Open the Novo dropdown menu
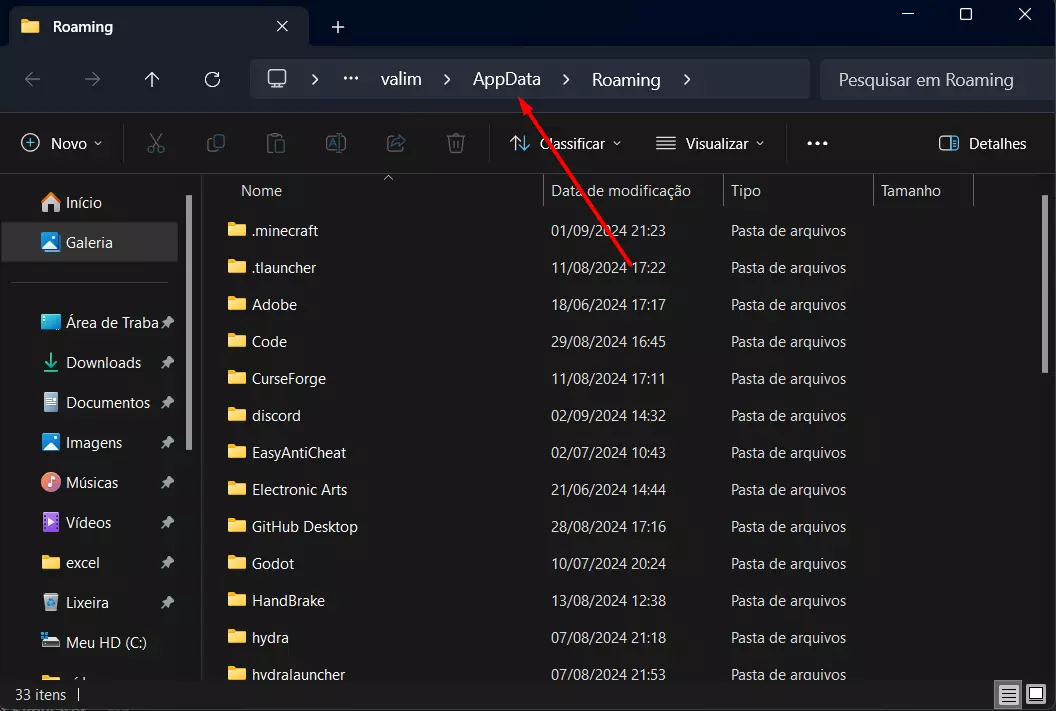 pyautogui.click(x=62, y=143)
